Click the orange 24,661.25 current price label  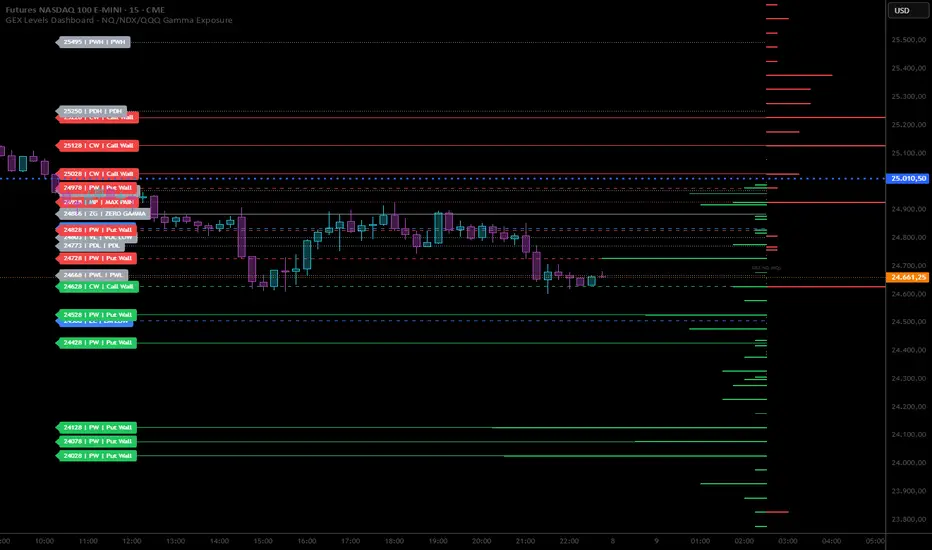[908, 277]
